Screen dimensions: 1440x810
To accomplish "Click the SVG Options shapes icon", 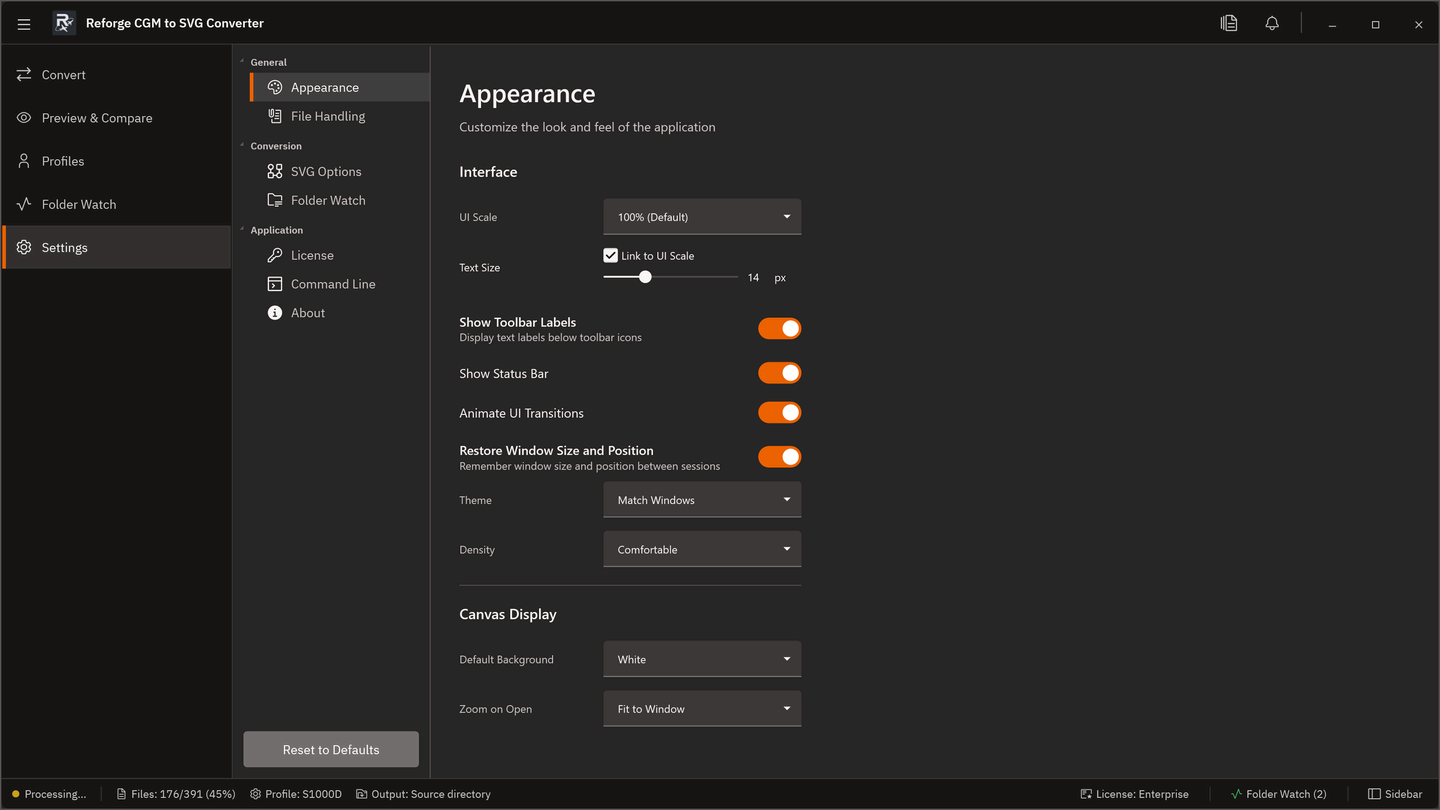I will click(275, 171).
